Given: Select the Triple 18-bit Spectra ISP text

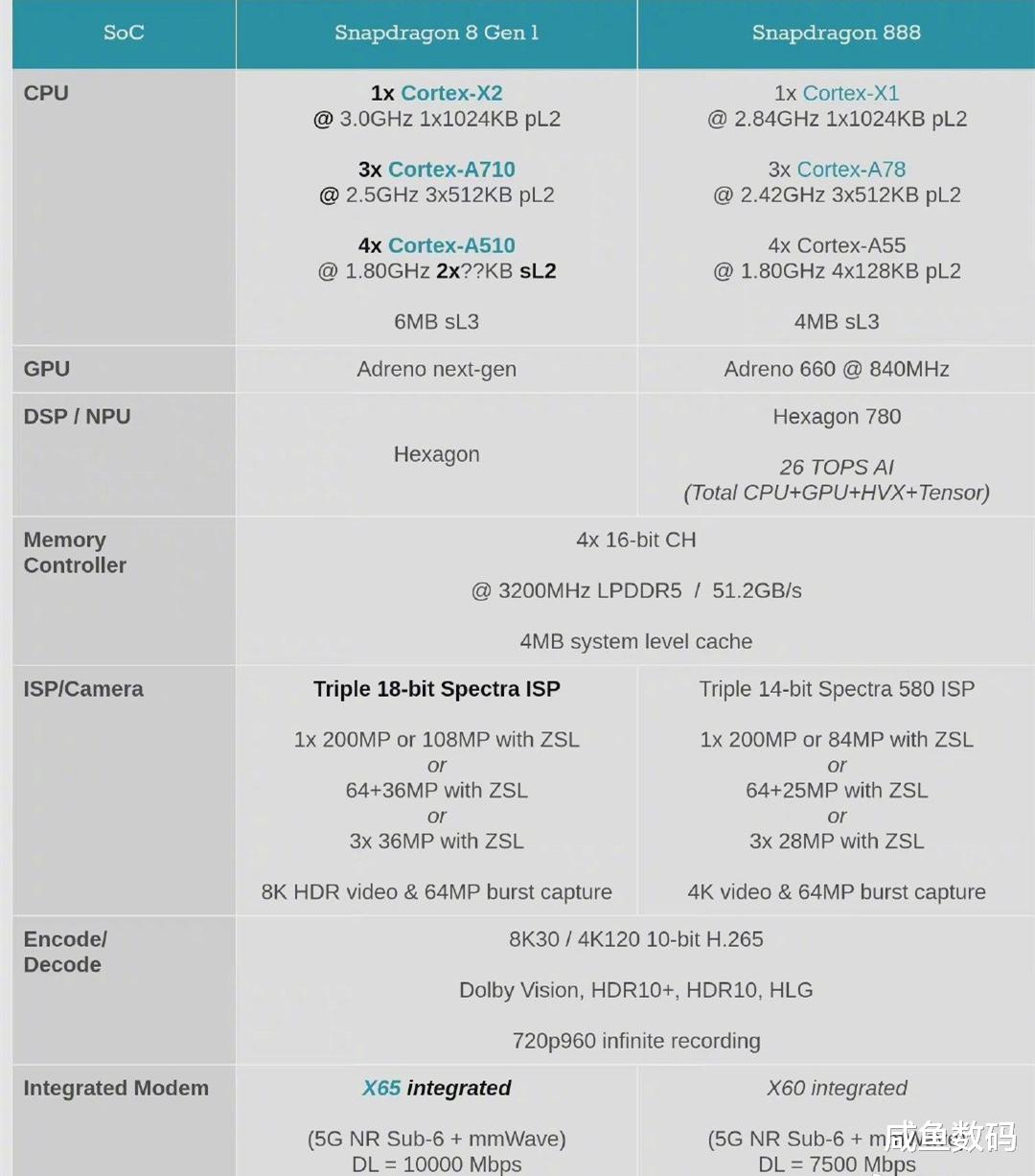Looking at the screenshot, I should coord(436,689).
